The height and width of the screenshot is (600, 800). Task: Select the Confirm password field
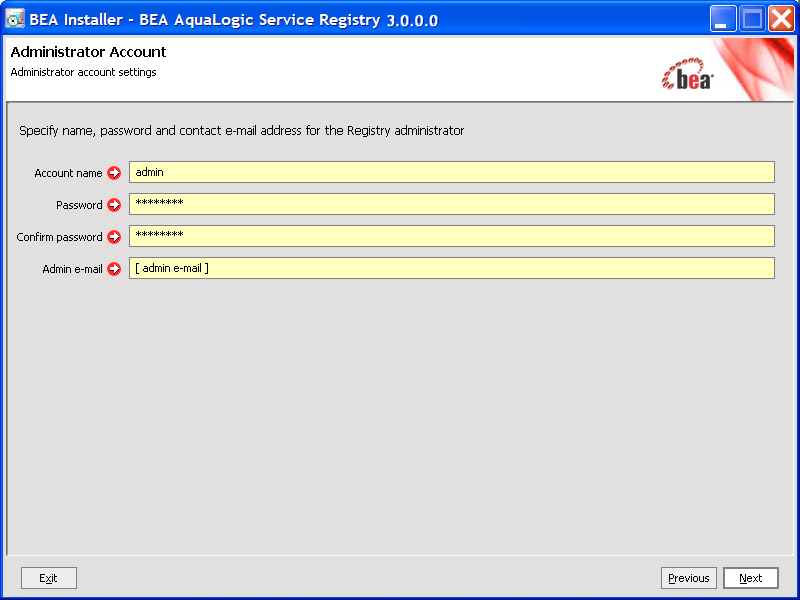pyautogui.click(x=452, y=236)
